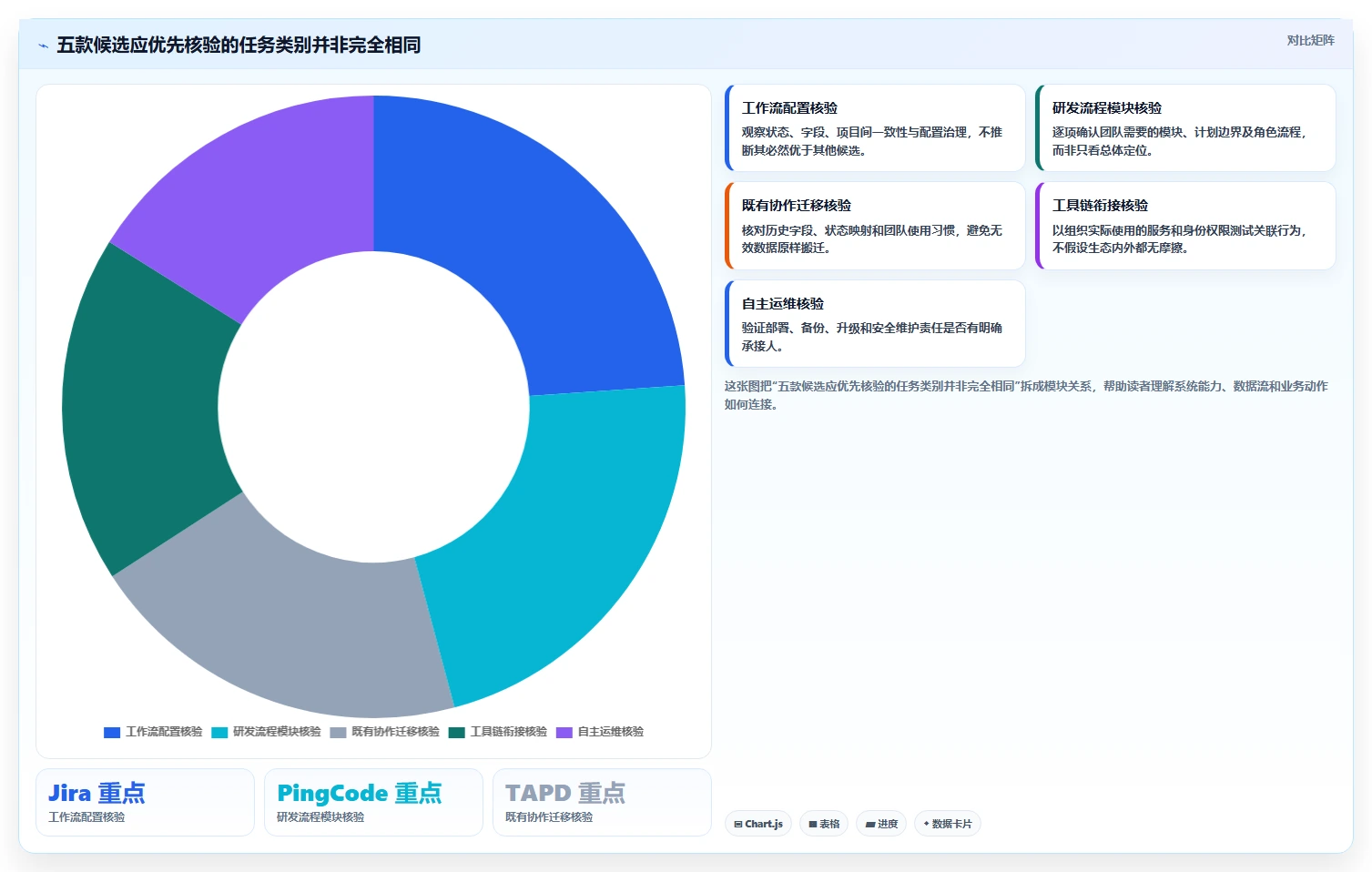Open the 工具链衔接核验 info card
Viewport: 1372px width, 872px height.
1185,226
